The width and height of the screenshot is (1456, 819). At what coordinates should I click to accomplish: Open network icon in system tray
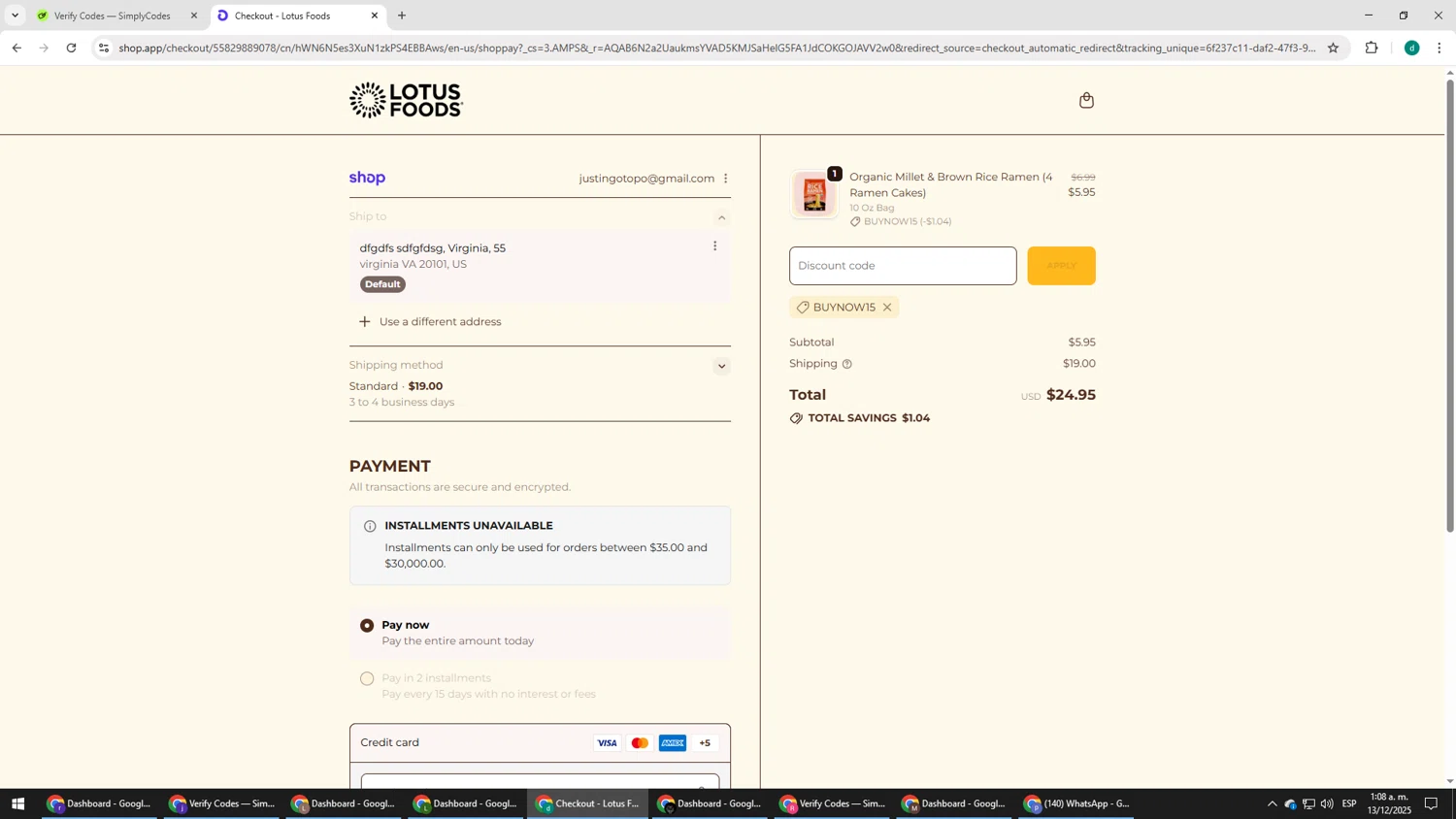(x=1308, y=803)
